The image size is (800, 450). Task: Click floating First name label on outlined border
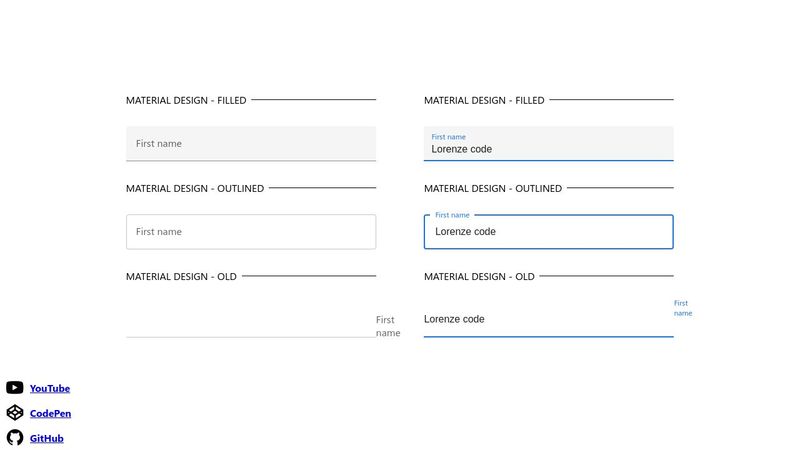(x=452, y=215)
